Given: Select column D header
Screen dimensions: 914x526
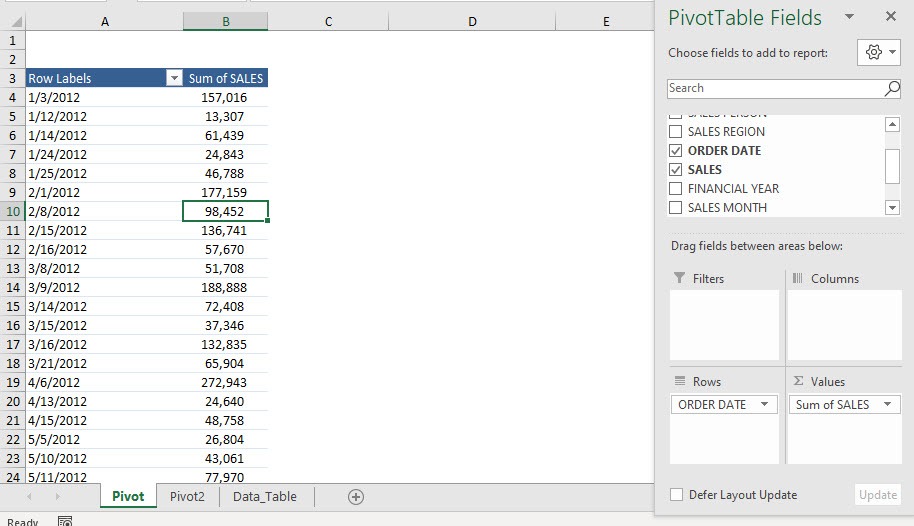Looking at the screenshot, I should point(472,22).
